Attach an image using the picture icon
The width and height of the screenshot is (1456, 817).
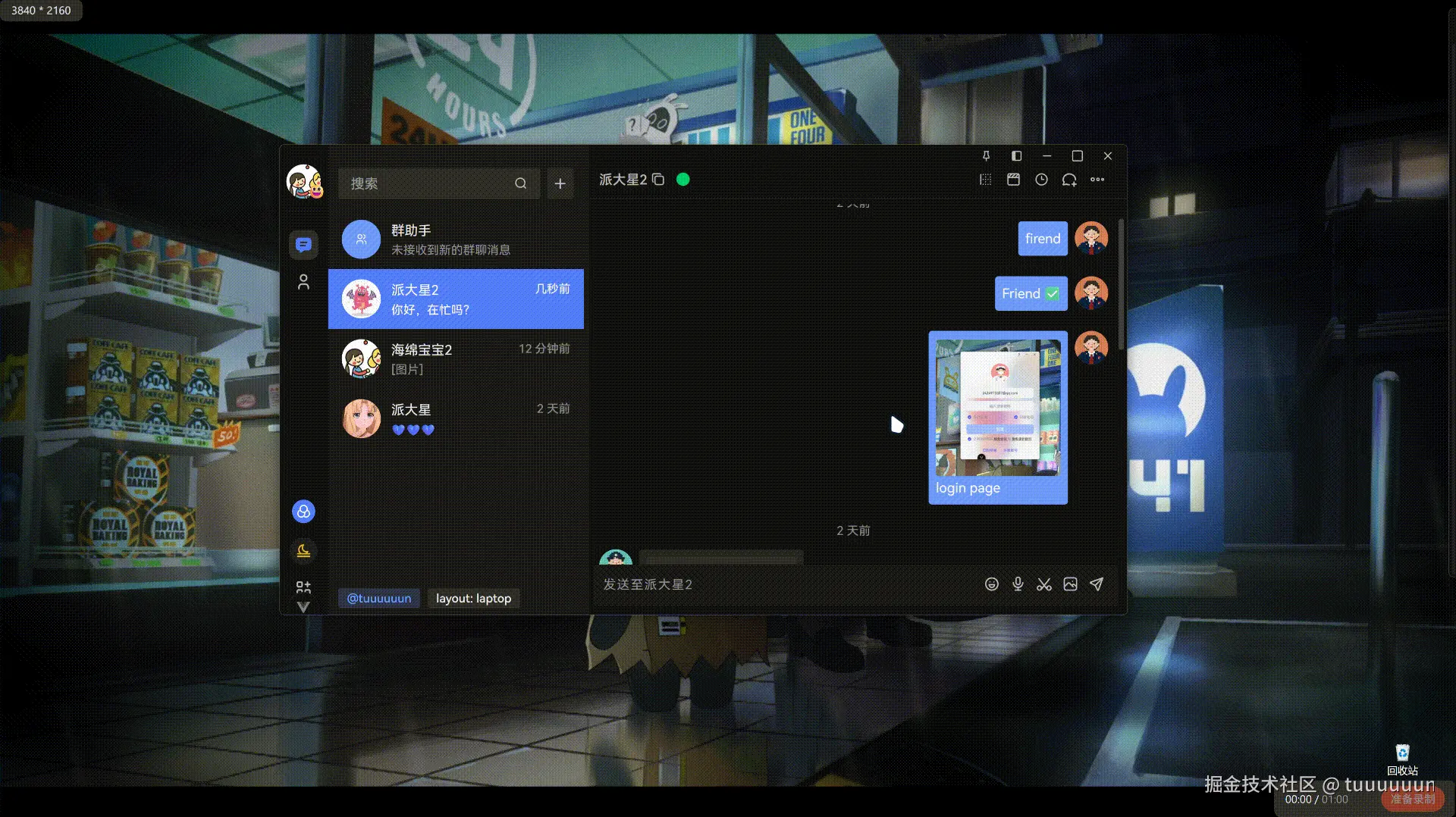(x=1070, y=584)
